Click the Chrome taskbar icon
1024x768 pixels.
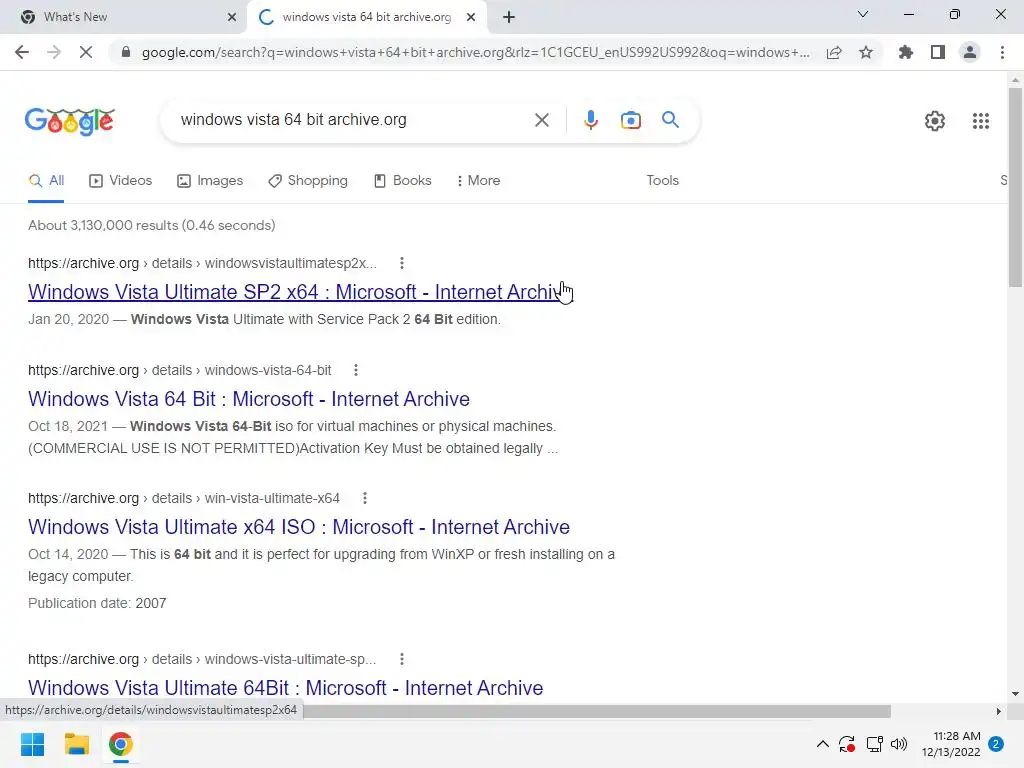120,744
